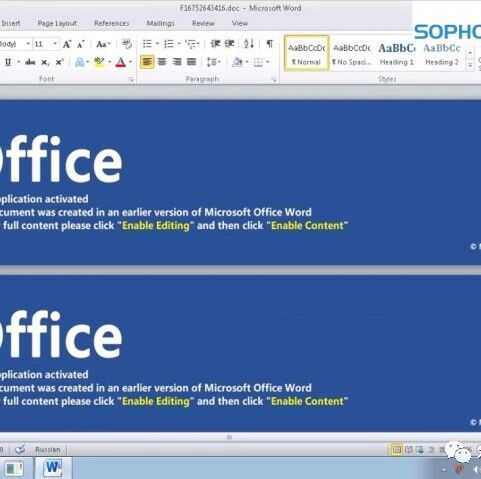
Task: Increase paragraph indent
Action: (229, 44)
